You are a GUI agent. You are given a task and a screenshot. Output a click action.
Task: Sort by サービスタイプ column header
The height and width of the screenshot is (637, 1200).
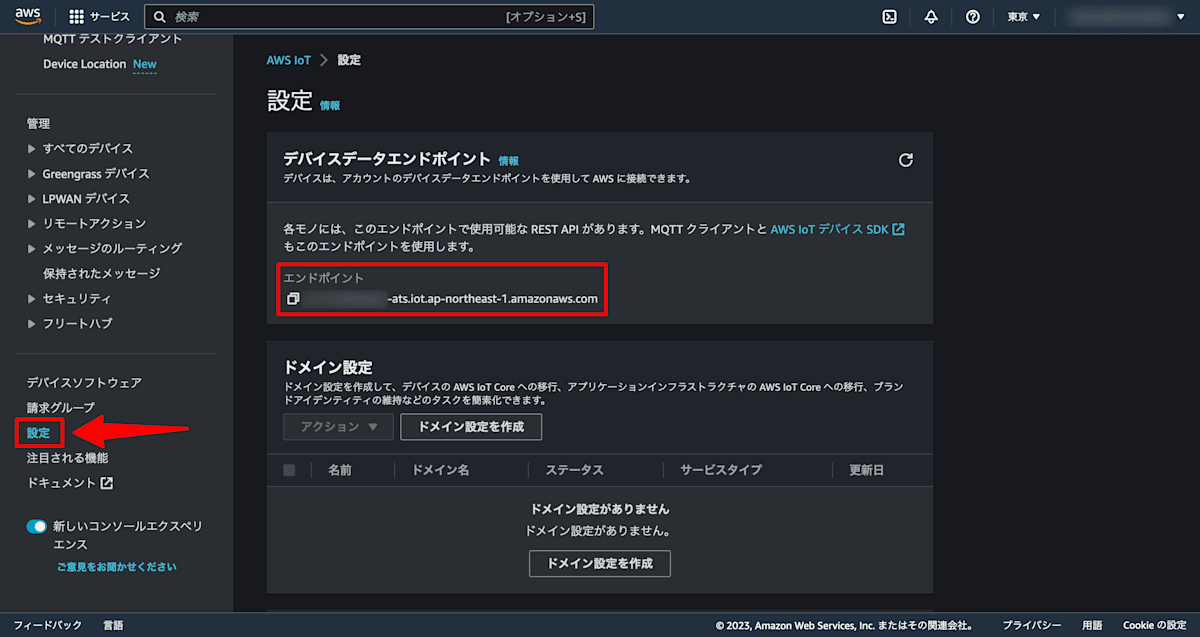(721, 470)
